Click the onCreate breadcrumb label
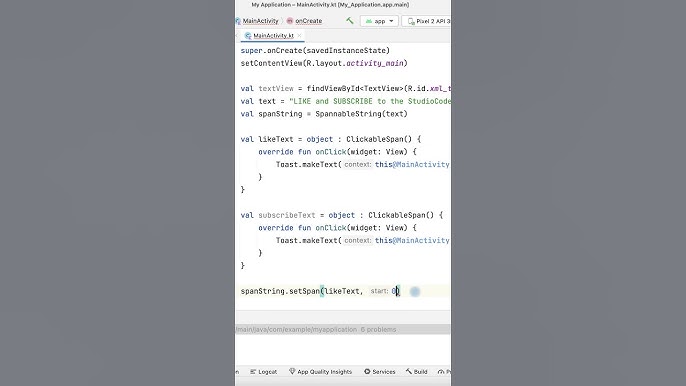 [308, 21]
